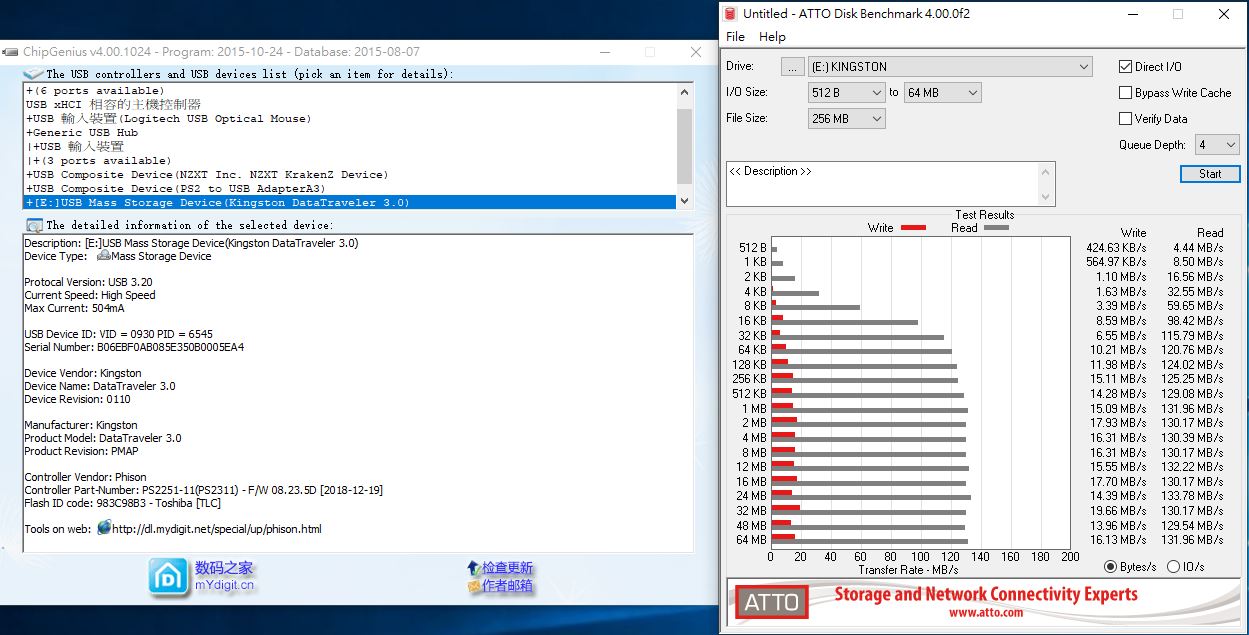Viewport: 1249px width, 635px height.
Task: Click the Current Speed: High Speed line
Action: tap(90, 295)
